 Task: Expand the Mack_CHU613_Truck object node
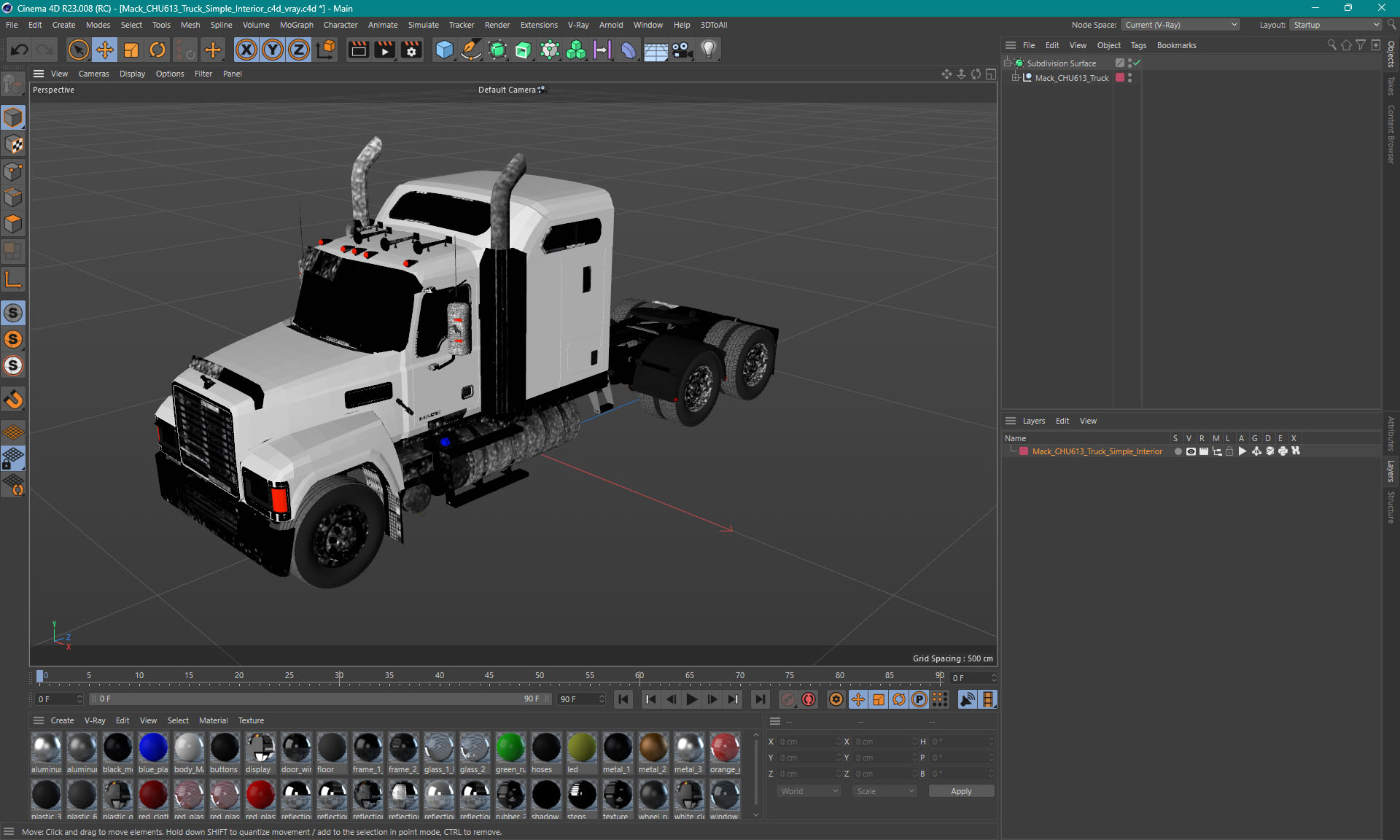pyautogui.click(x=1015, y=78)
